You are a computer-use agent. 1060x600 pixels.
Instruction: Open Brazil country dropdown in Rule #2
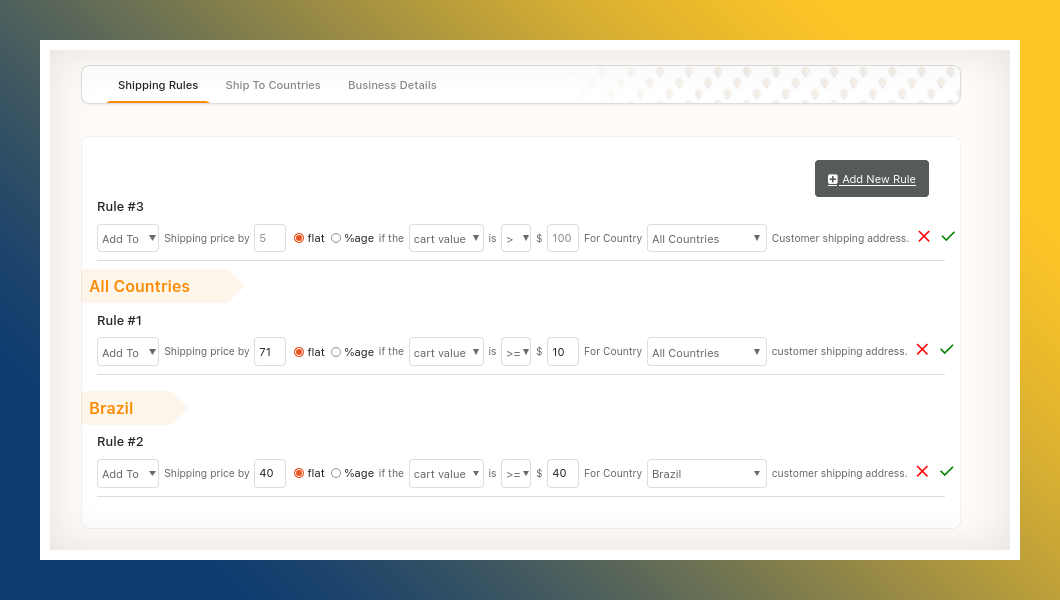706,473
